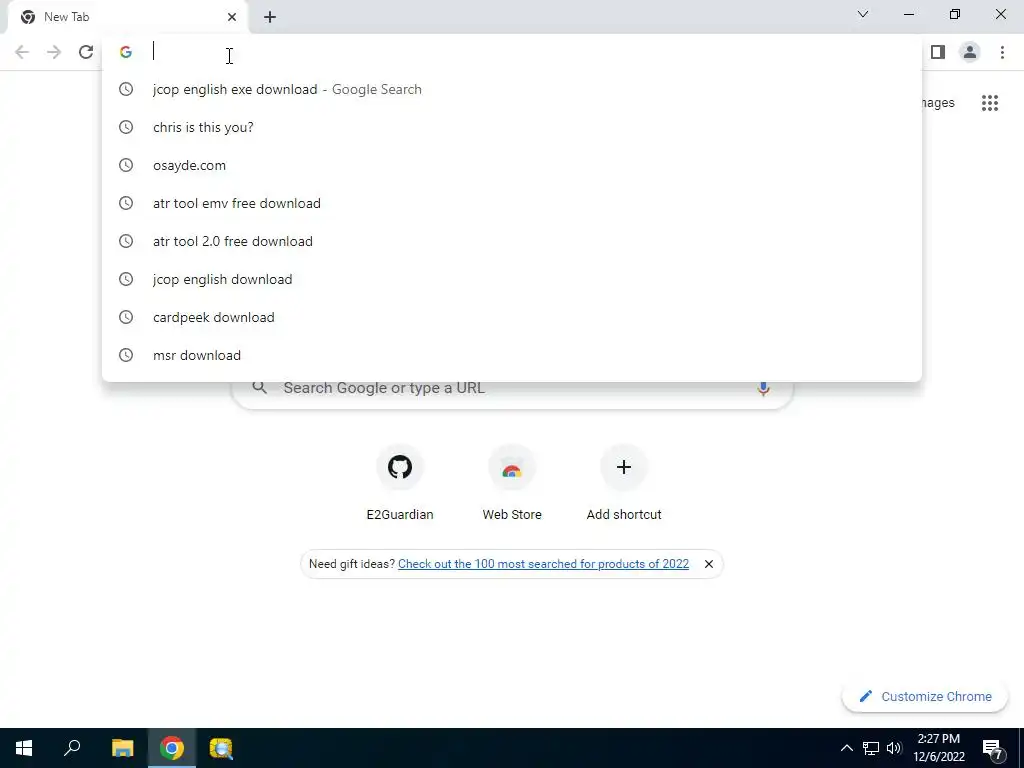Open the Web Store shortcut
The image size is (1024, 768).
pyautogui.click(x=512, y=483)
